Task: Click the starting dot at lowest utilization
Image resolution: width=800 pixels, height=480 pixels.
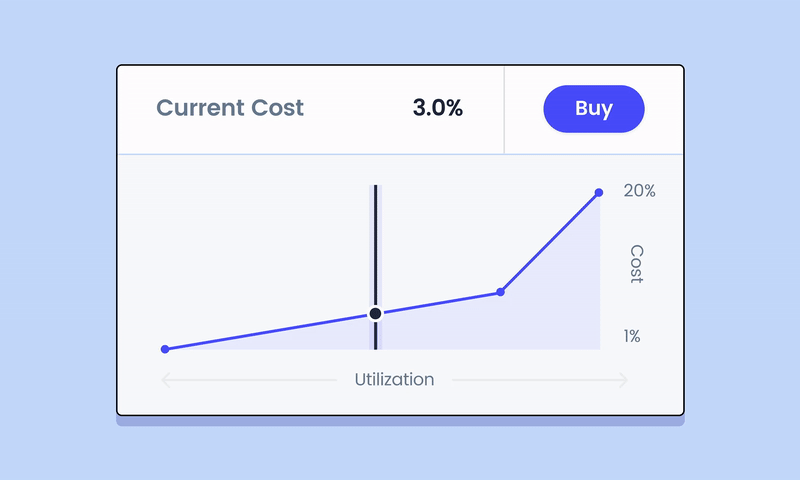Action: click(x=165, y=349)
